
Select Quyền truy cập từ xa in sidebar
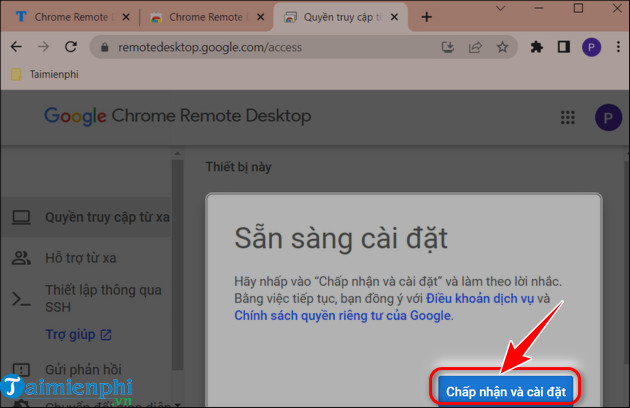pos(86,217)
